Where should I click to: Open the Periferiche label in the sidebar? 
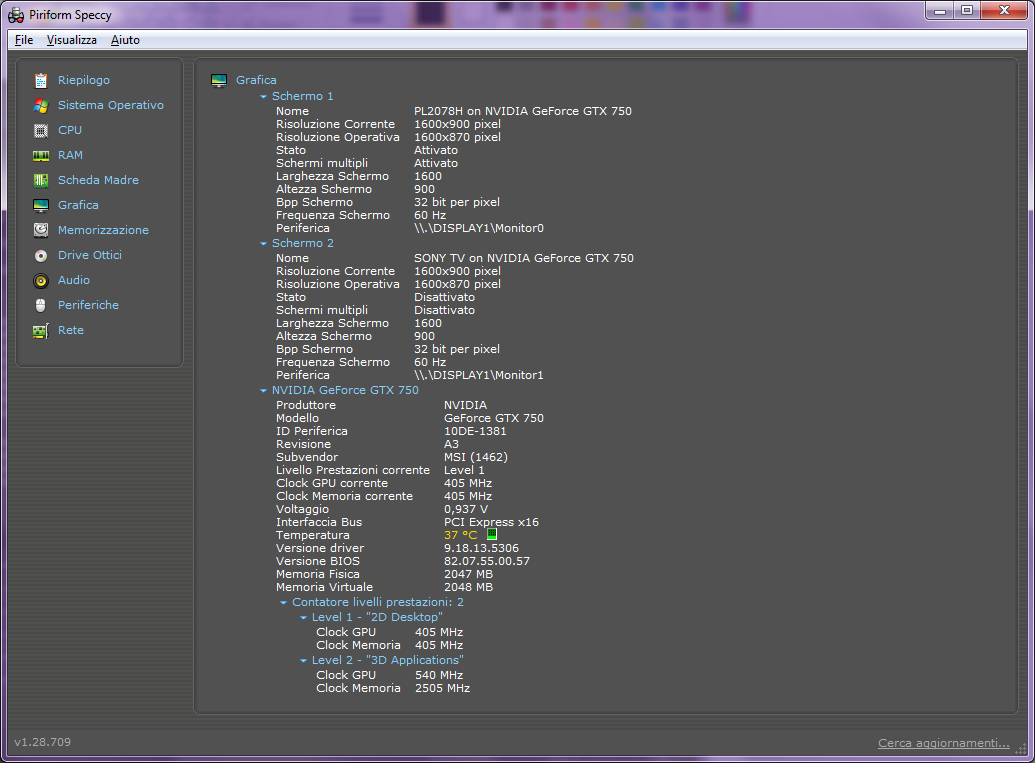click(88, 305)
